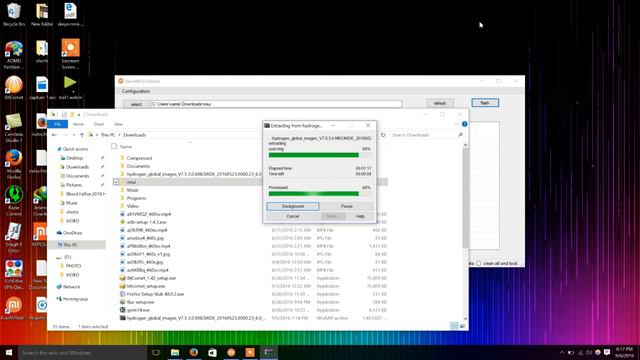Click flash in XiaoMiFlash window
Viewport: 640px width, 360px height.
click(x=485, y=102)
